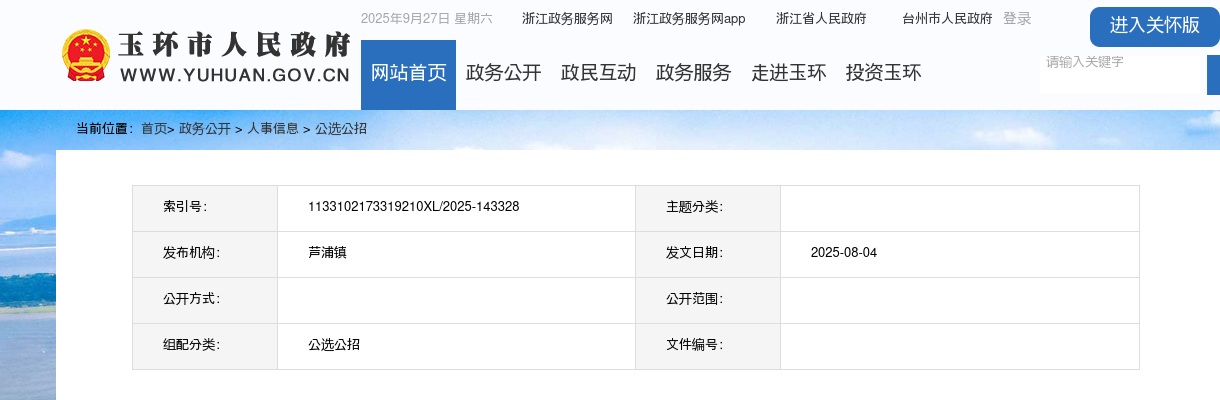1220x400 pixels.
Task: Click 首页 in the breadcrumb trail
Action: pyautogui.click(x=153, y=129)
